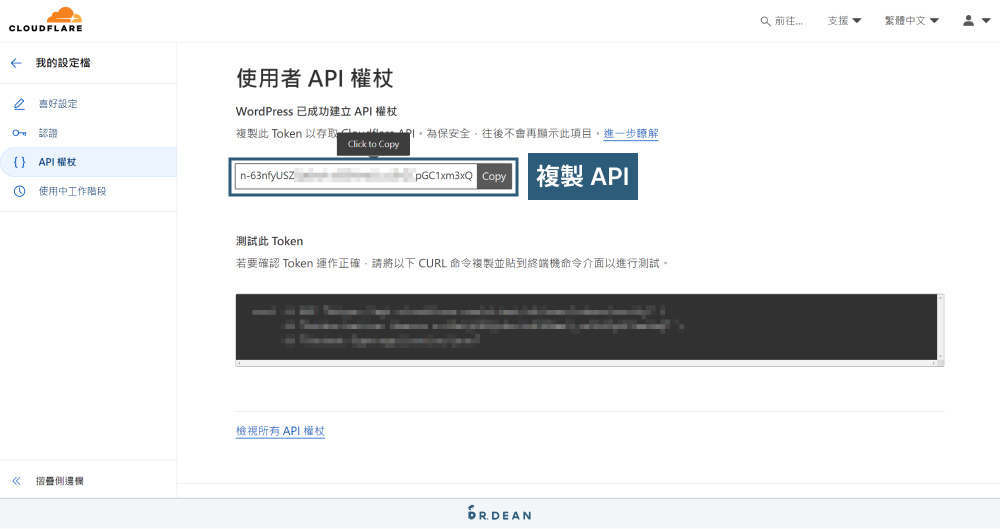
Task: Expand the 支援 support dropdown
Action: (844, 20)
